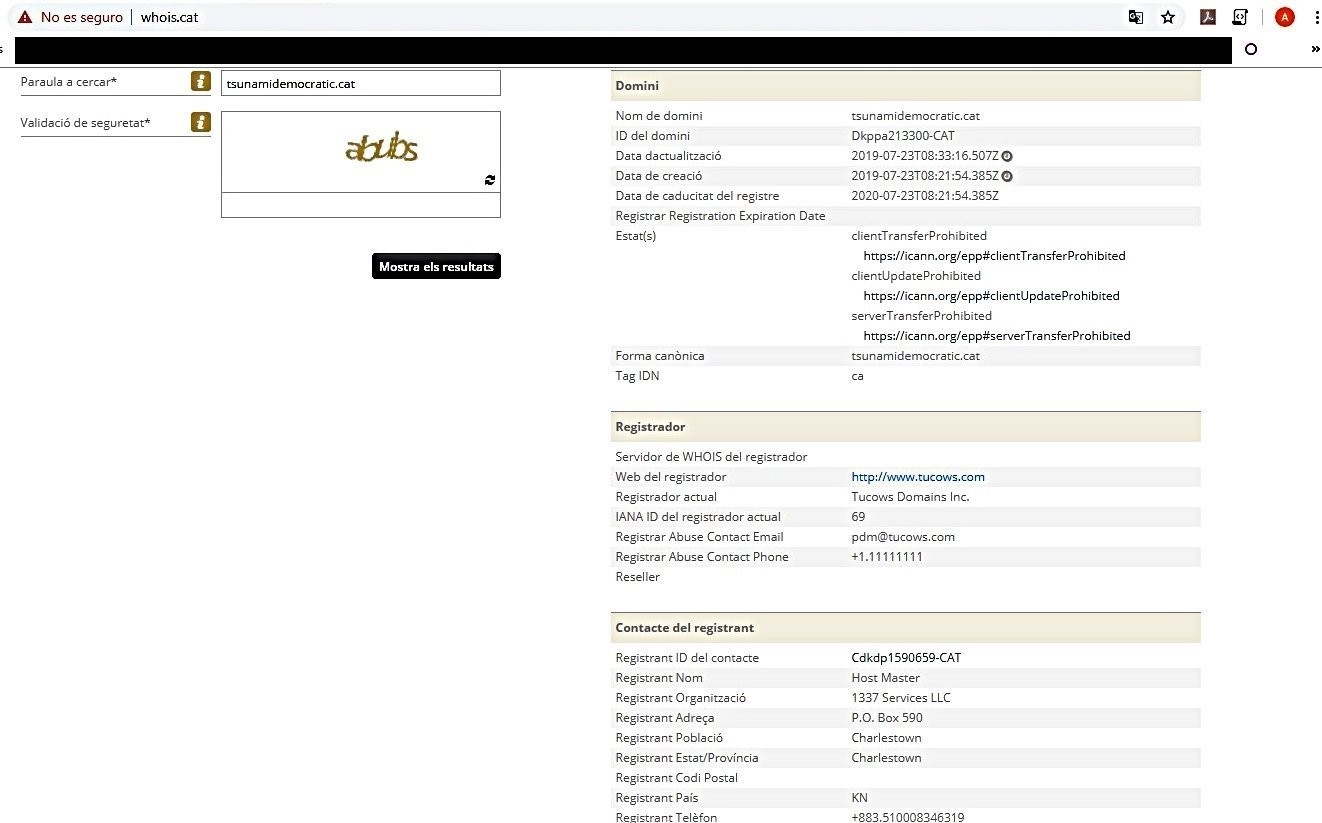This screenshot has height=823, width=1322.
Task: Click clock icon next to Data de creació
Action: pyautogui.click(x=1007, y=176)
